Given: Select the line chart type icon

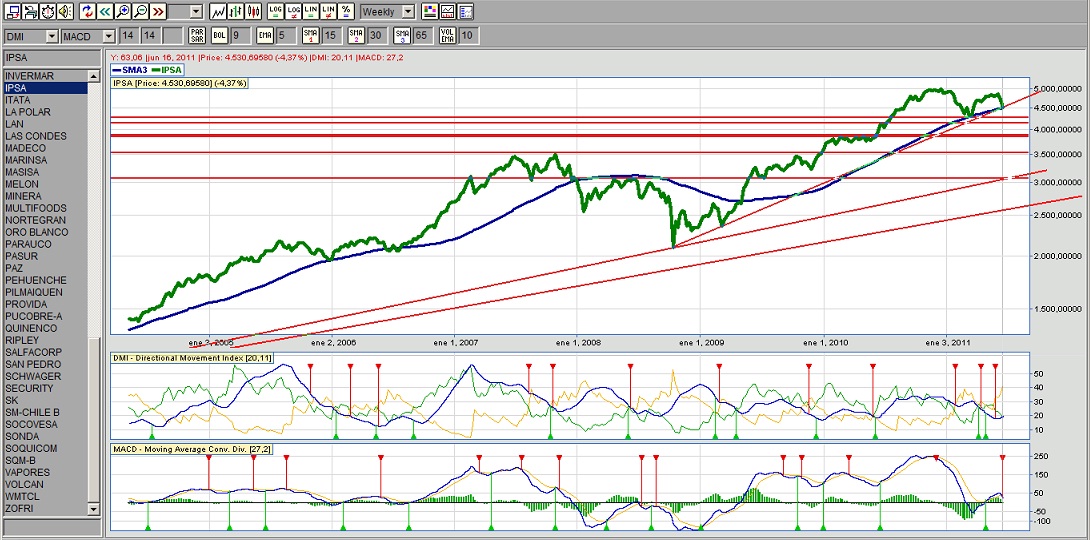Looking at the screenshot, I should coord(218,12).
